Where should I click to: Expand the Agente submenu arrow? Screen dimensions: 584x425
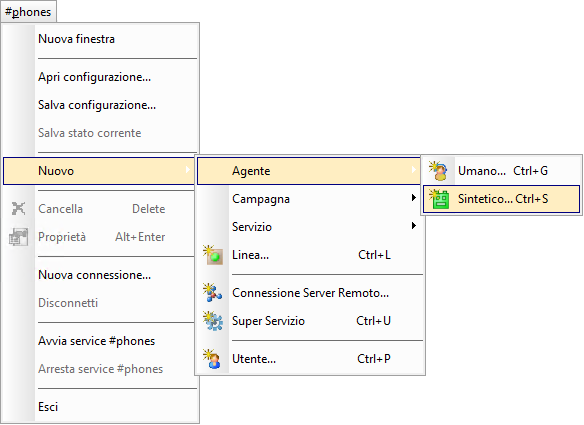coord(413,170)
